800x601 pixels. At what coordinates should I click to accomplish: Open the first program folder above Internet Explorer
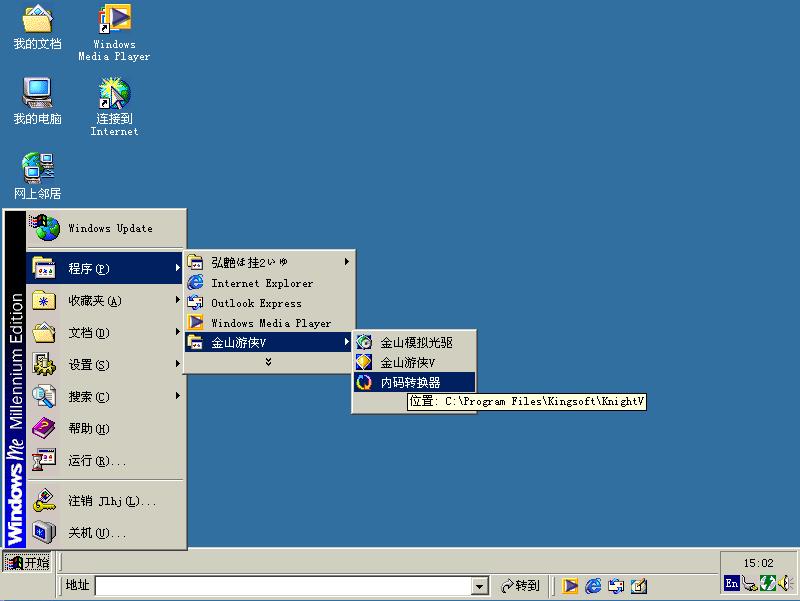tap(269, 262)
